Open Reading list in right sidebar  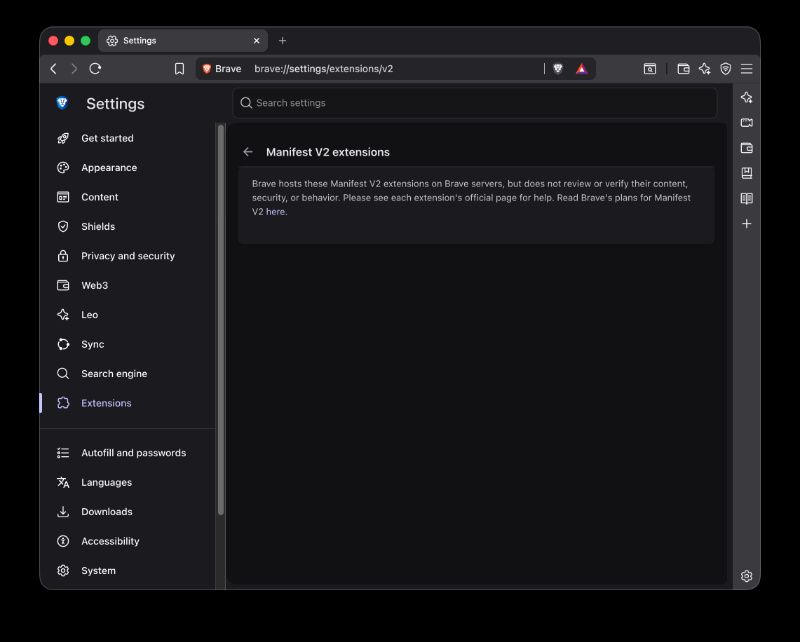[x=746, y=199]
